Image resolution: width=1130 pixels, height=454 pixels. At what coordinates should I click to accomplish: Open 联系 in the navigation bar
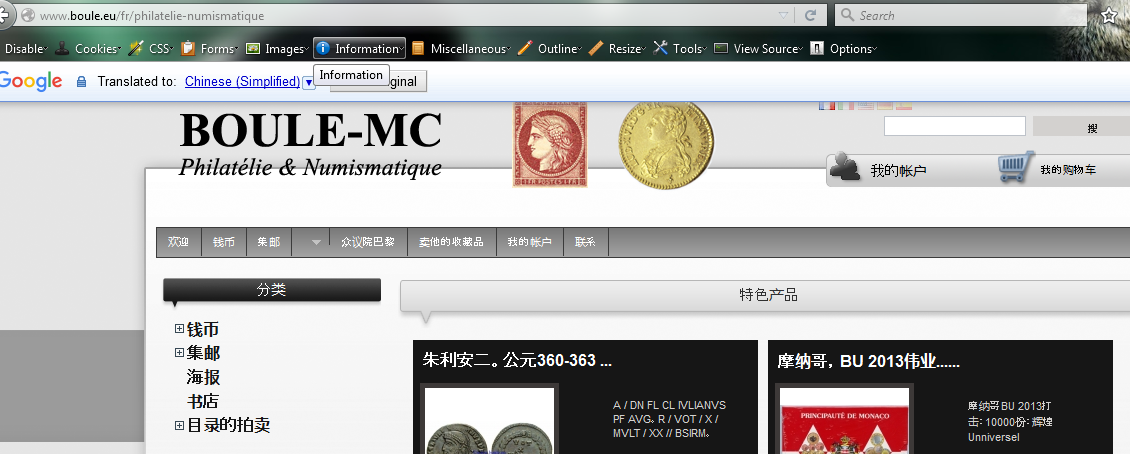pos(585,242)
